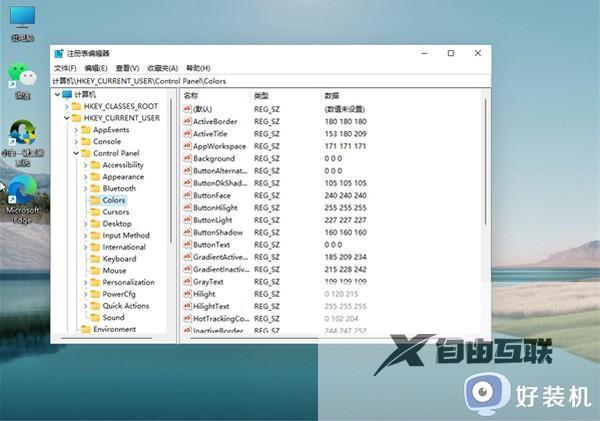Collapse the HKEY_CURRENT_USER node
Image resolution: width=600 pixels, height=421 pixels.
coord(67,118)
